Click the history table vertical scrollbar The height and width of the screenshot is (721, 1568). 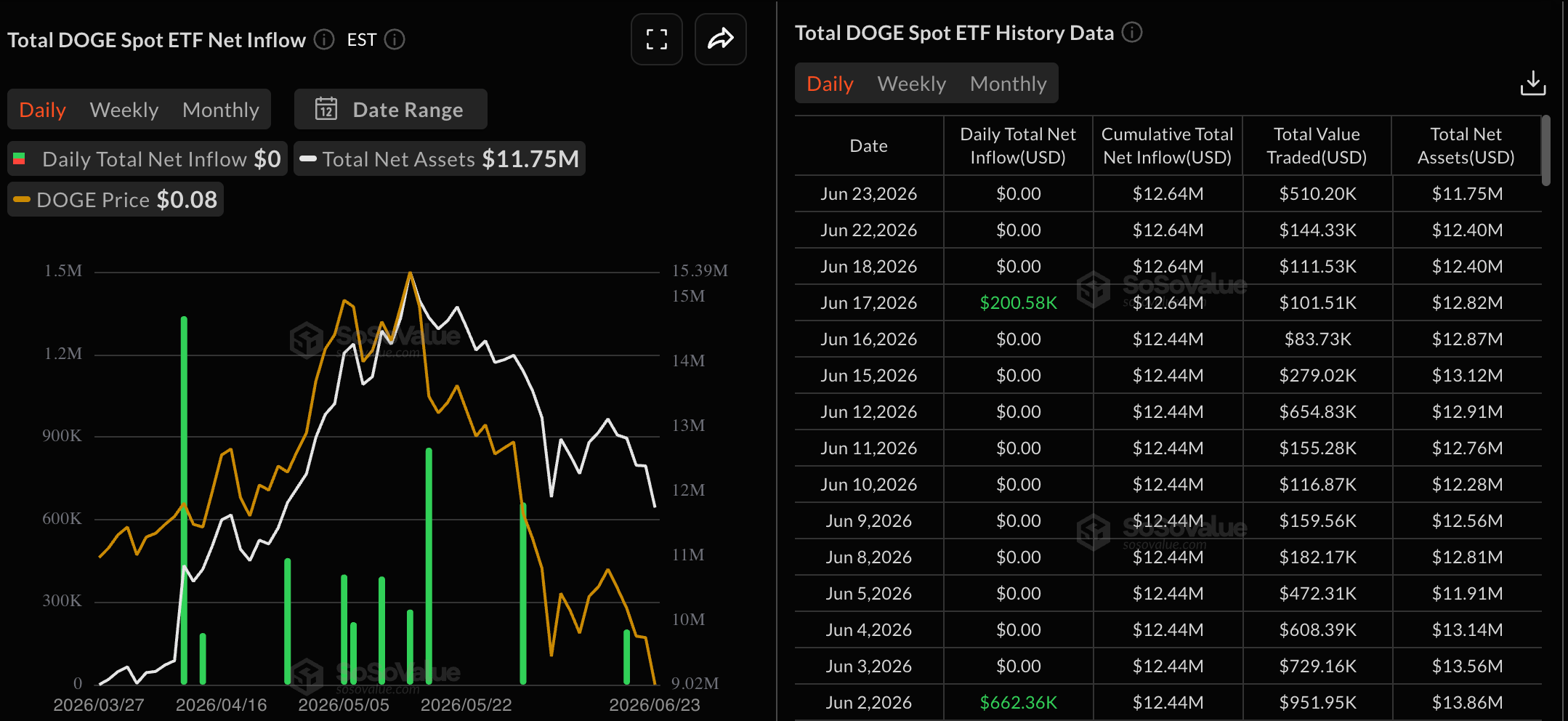(1545, 150)
